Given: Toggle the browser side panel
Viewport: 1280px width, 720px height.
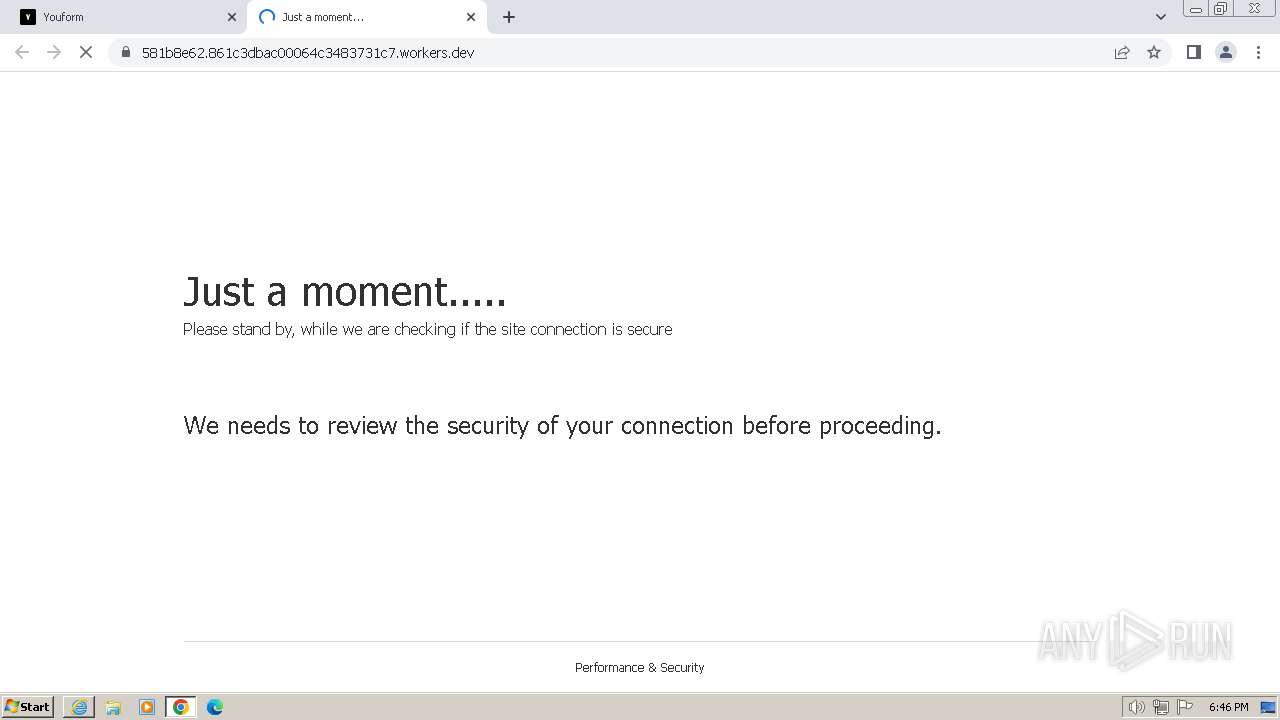Looking at the screenshot, I should point(1194,52).
